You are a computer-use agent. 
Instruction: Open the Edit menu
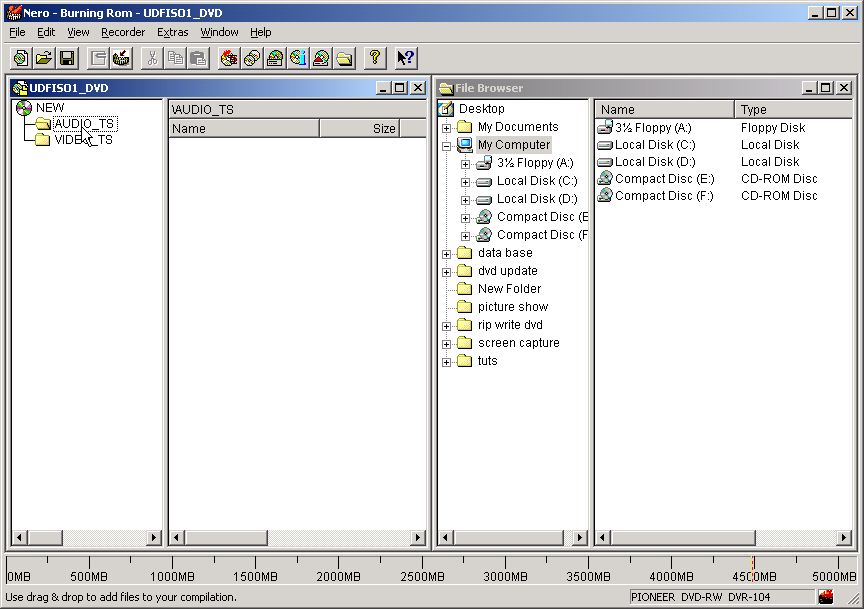point(46,32)
